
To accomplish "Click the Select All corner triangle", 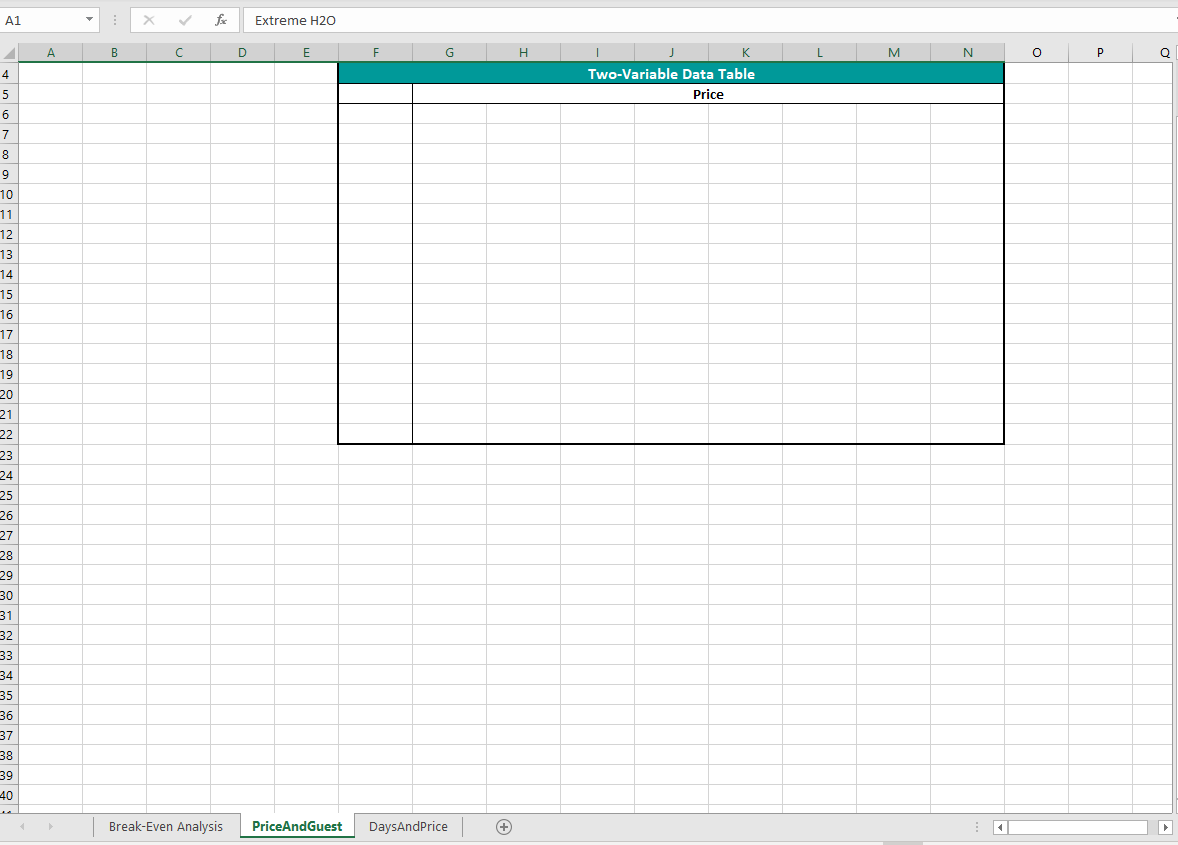I will (x=9, y=52).
